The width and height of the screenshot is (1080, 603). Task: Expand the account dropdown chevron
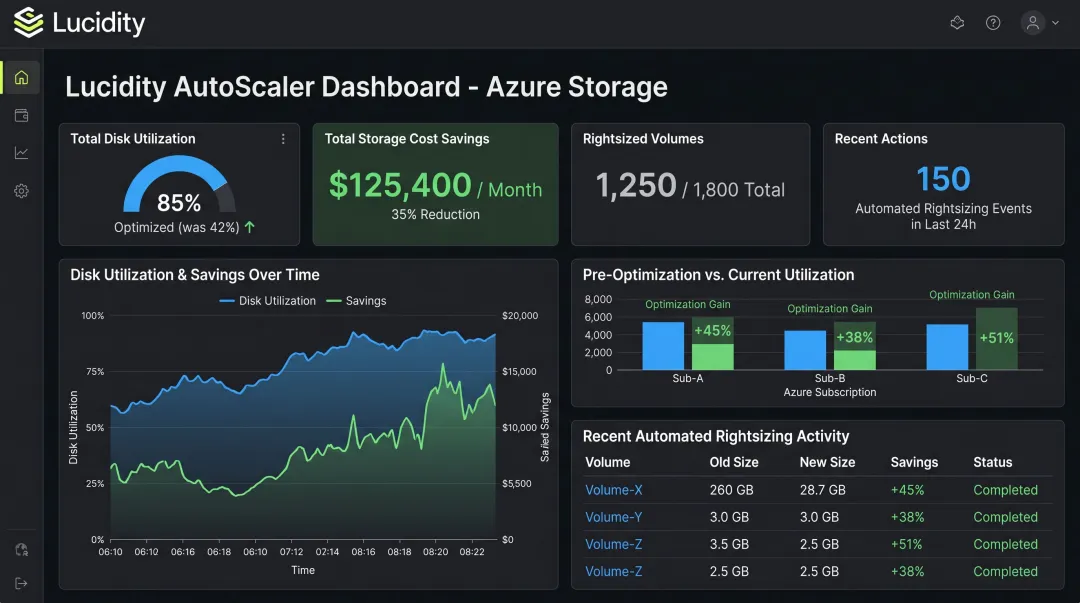[x=1055, y=23]
